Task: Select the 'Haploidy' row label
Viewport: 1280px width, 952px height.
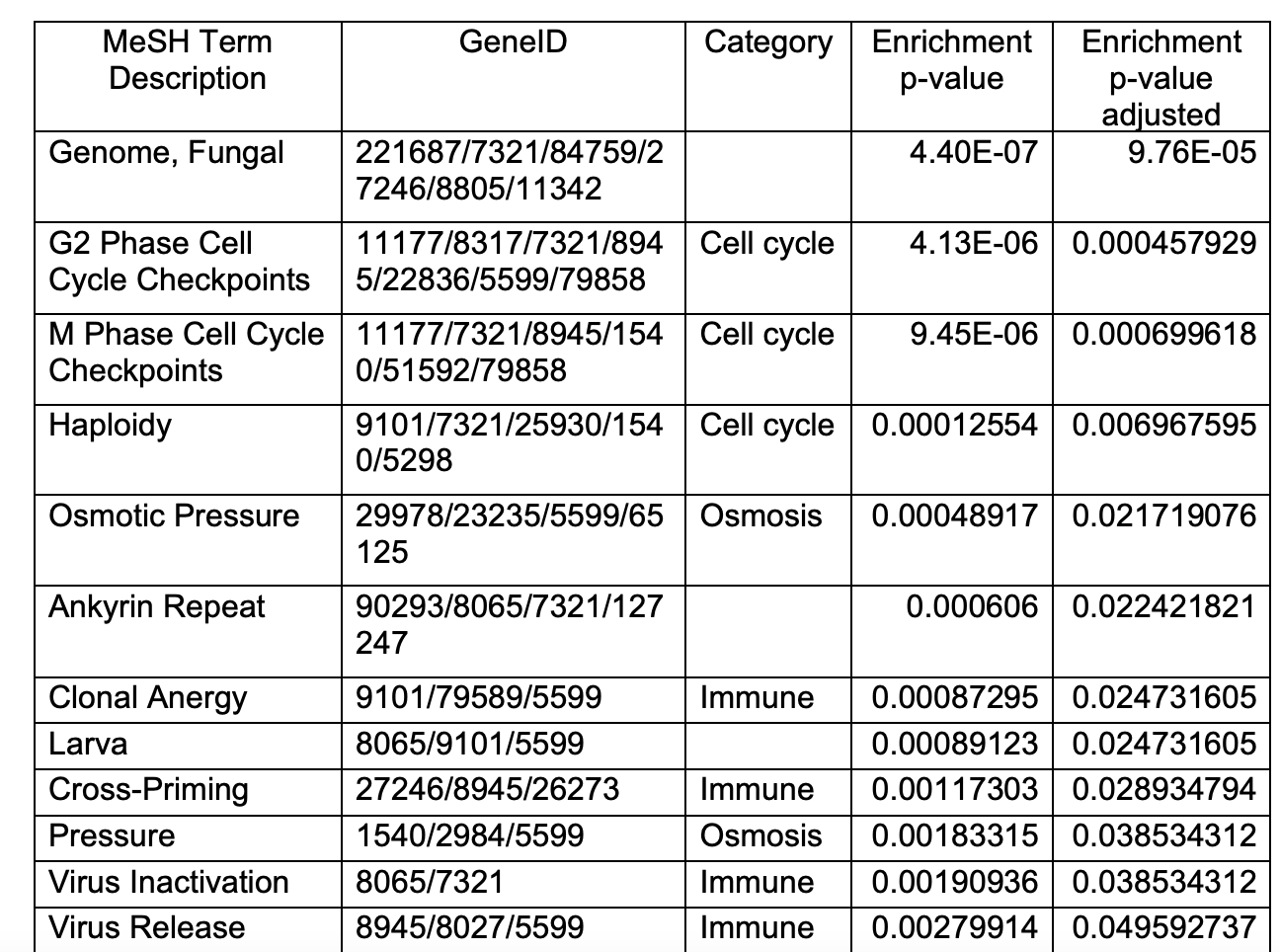Action: (110, 426)
